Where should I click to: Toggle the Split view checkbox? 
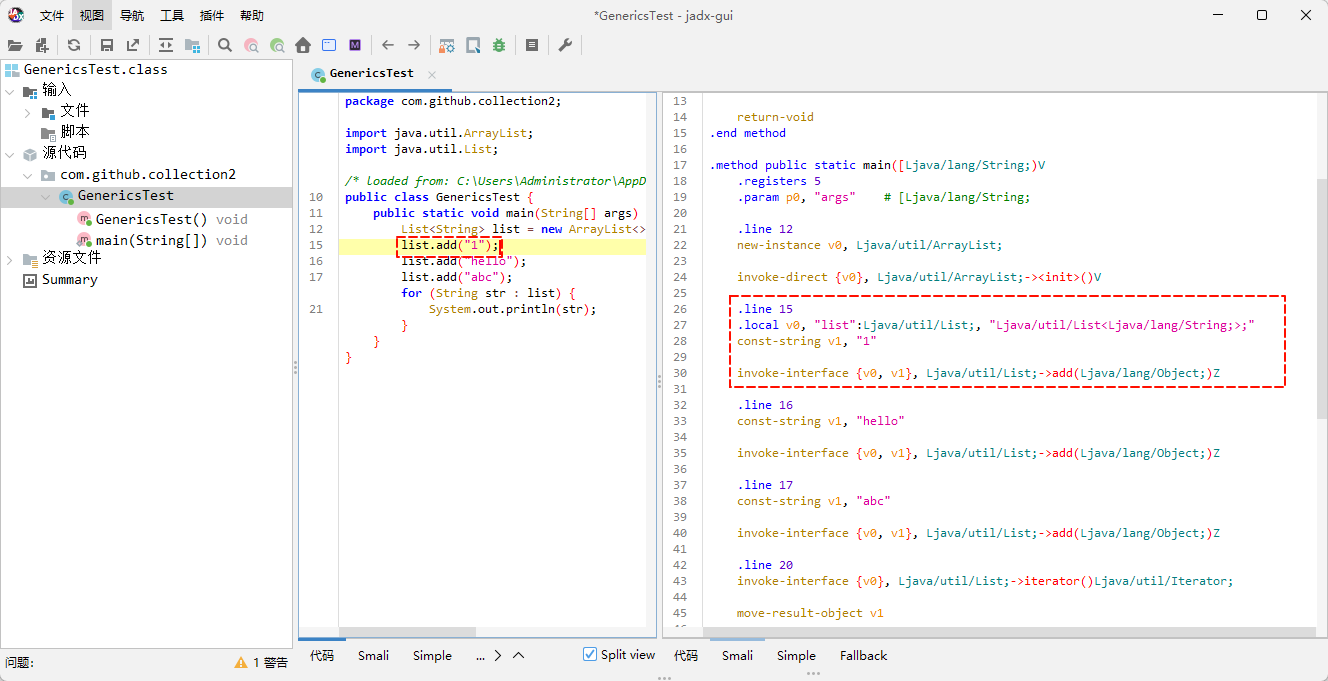tap(590, 654)
